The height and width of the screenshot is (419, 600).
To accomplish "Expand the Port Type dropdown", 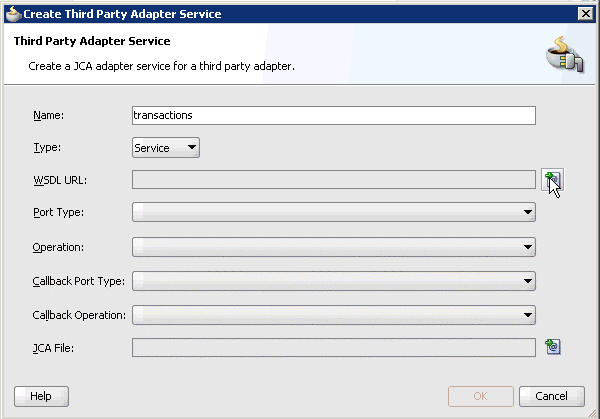I will (x=334, y=212).
